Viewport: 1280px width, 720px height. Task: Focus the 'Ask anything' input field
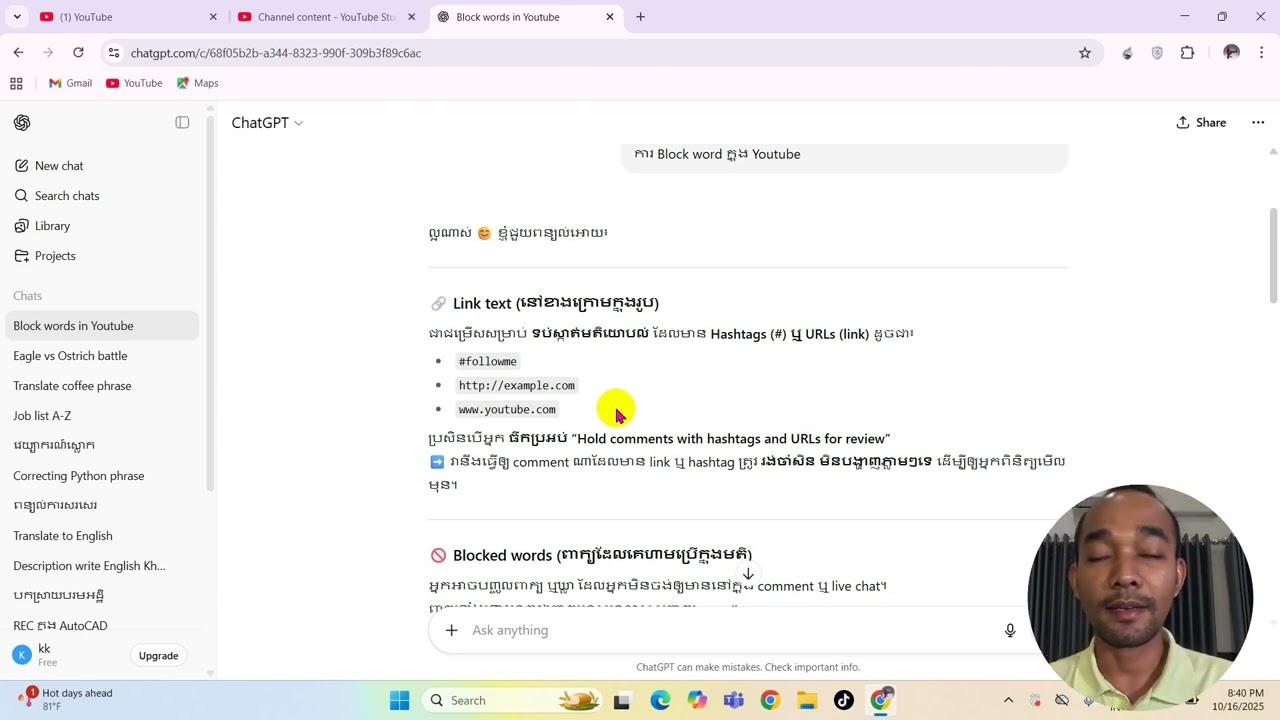(x=730, y=630)
